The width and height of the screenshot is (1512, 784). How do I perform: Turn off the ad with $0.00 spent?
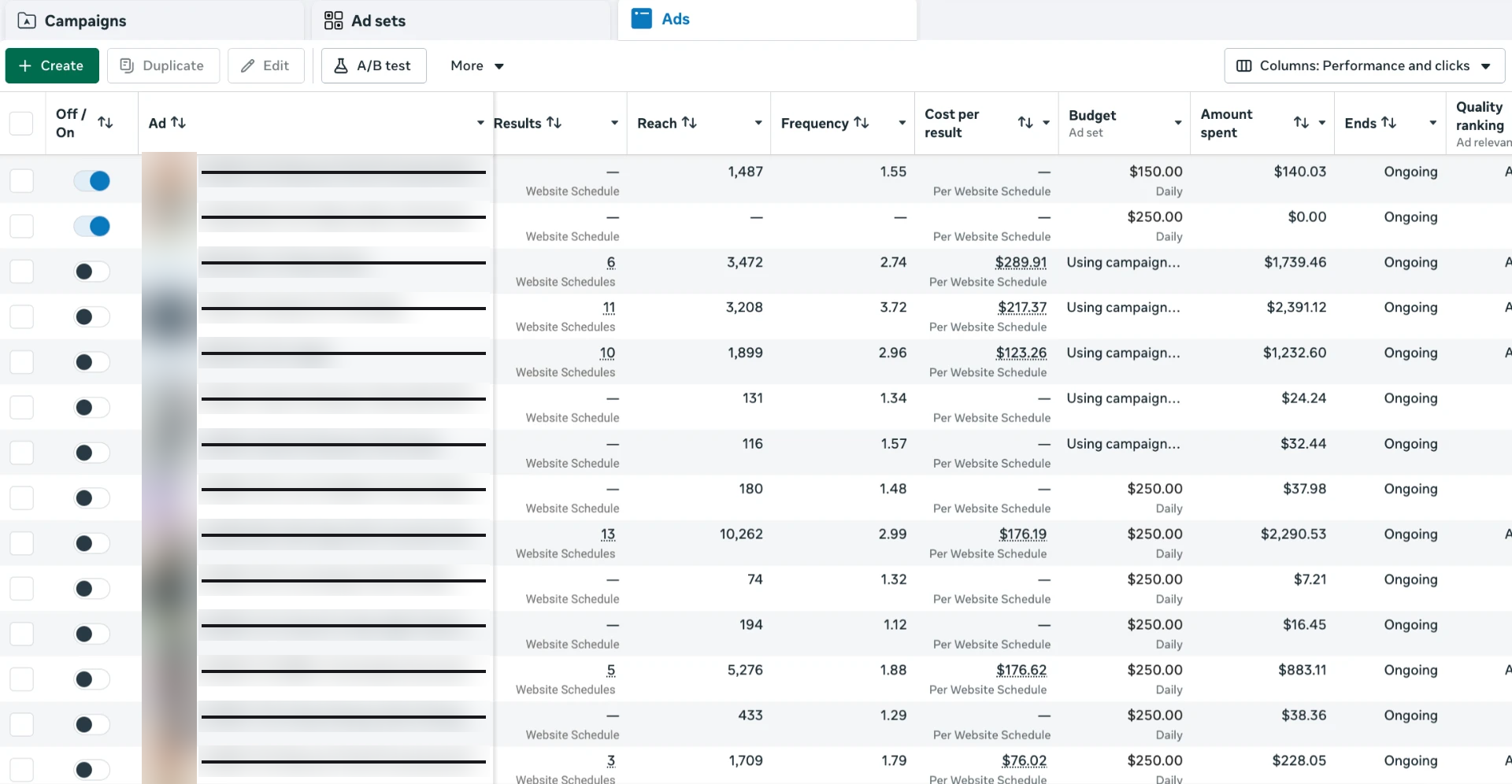(x=92, y=226)
